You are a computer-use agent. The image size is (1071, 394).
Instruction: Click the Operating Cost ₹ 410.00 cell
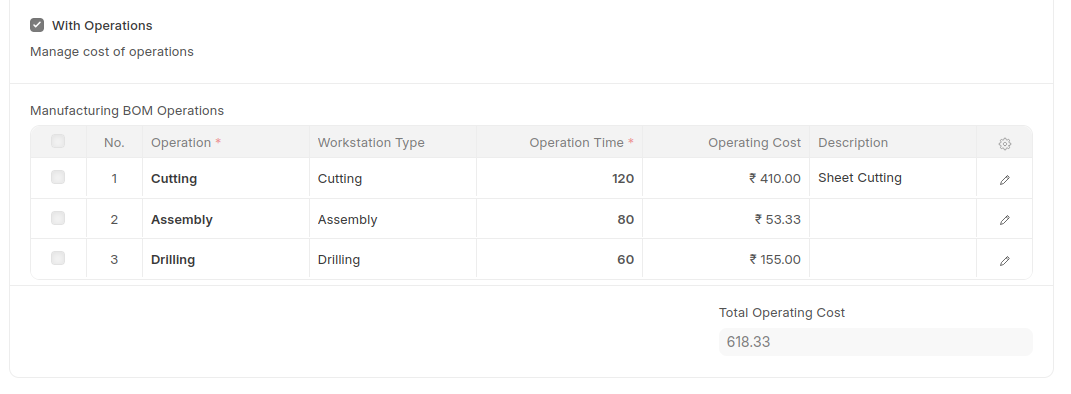pos(725,178)
